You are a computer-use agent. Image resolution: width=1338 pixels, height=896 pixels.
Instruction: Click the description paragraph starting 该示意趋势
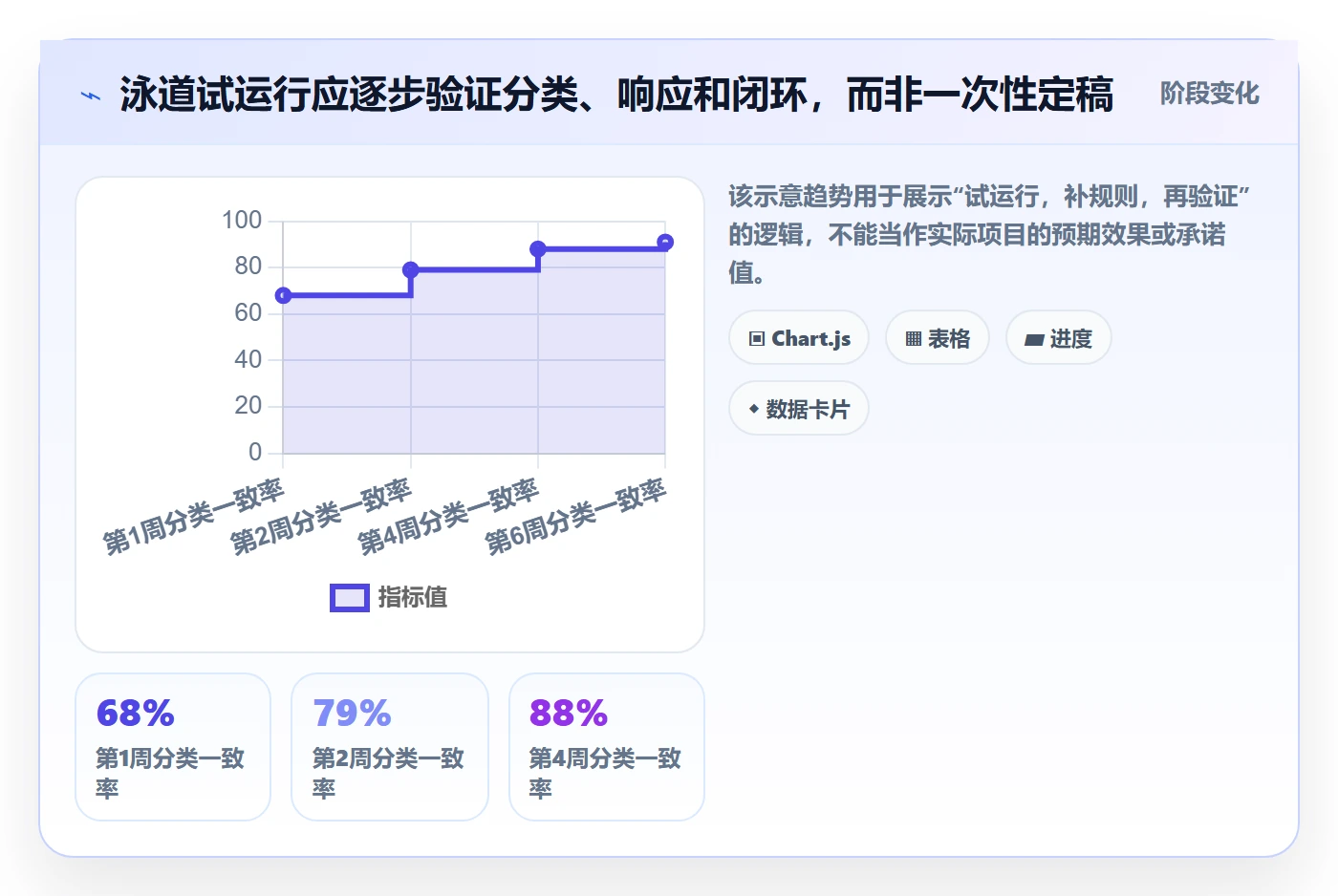(989, 234)
